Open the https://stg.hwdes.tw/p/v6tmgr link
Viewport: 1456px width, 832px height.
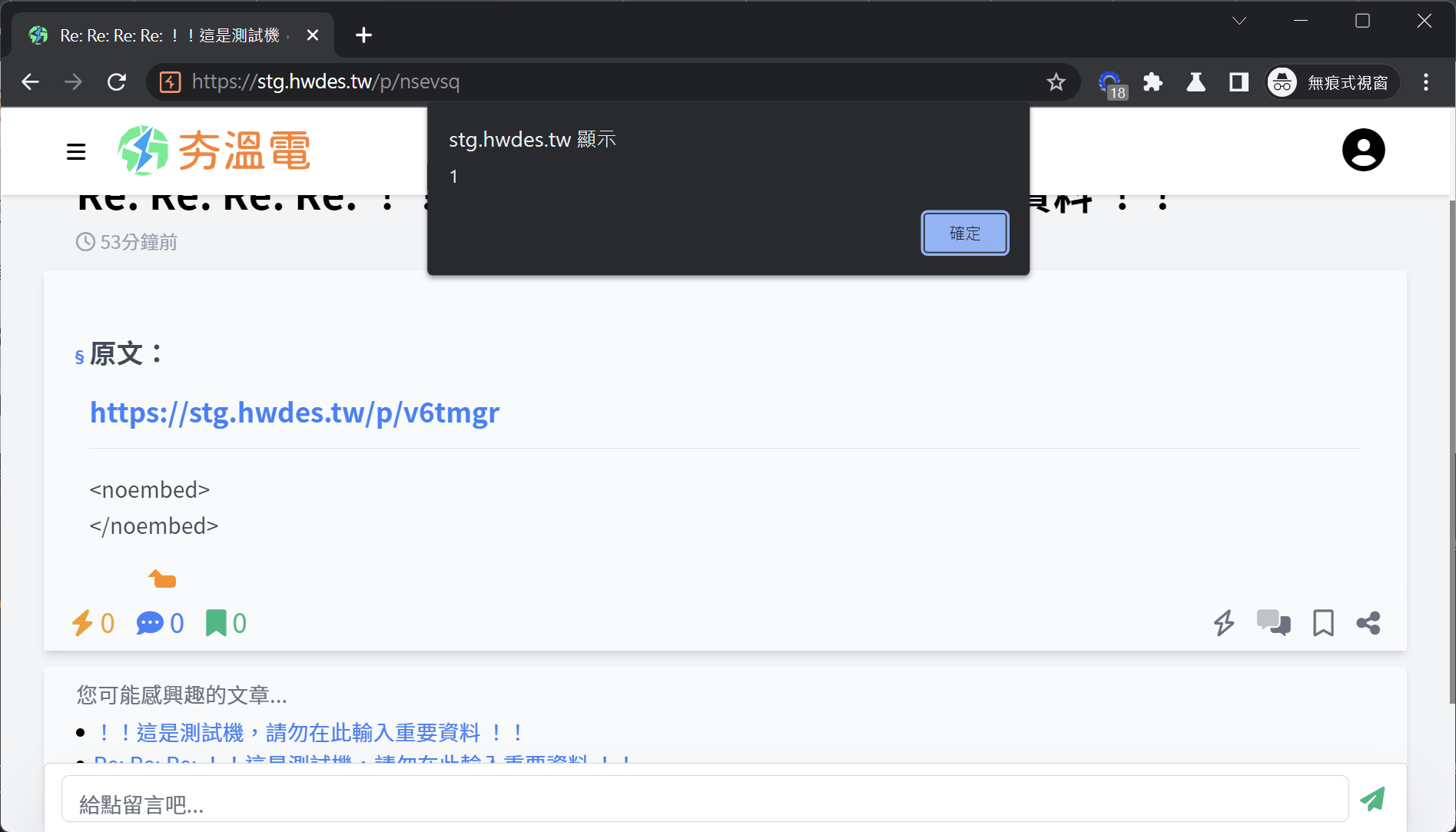(295, 413)
